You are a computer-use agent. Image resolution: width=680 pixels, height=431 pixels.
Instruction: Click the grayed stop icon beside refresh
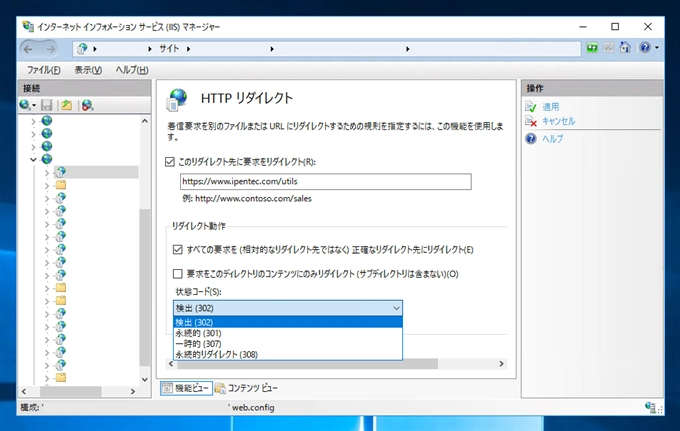coord(608,48)
